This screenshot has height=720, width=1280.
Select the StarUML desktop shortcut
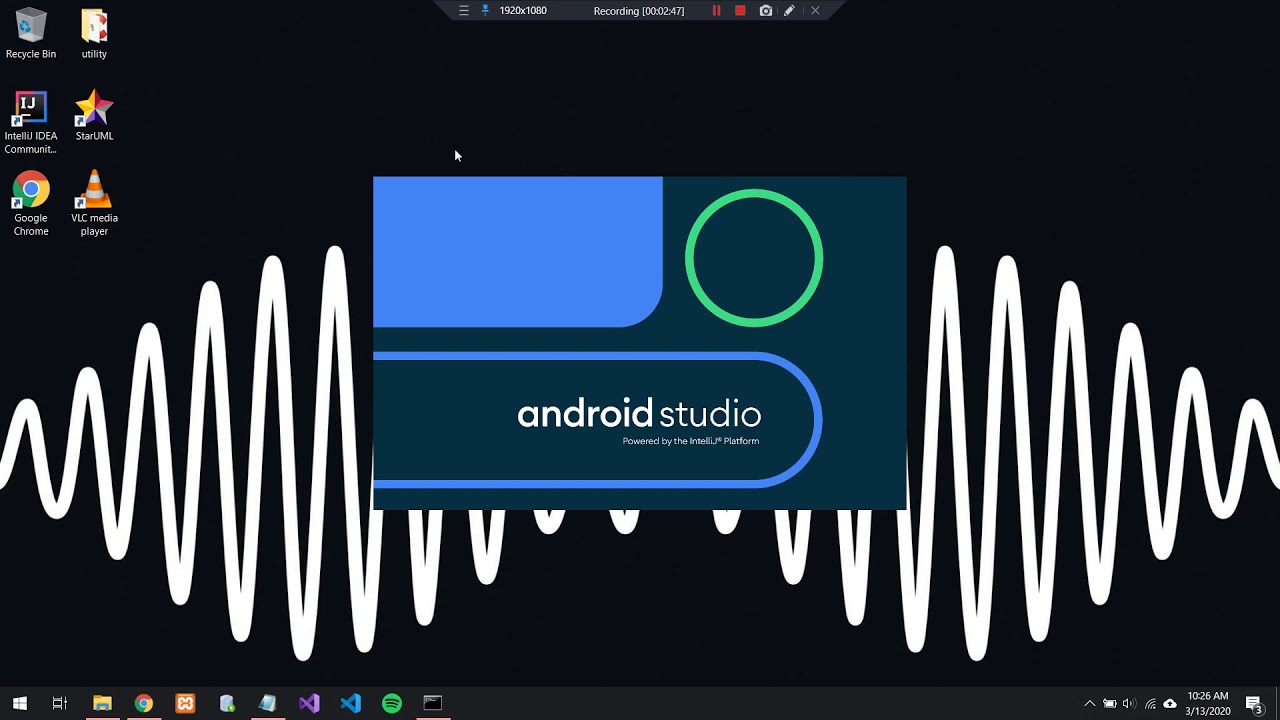94,115
